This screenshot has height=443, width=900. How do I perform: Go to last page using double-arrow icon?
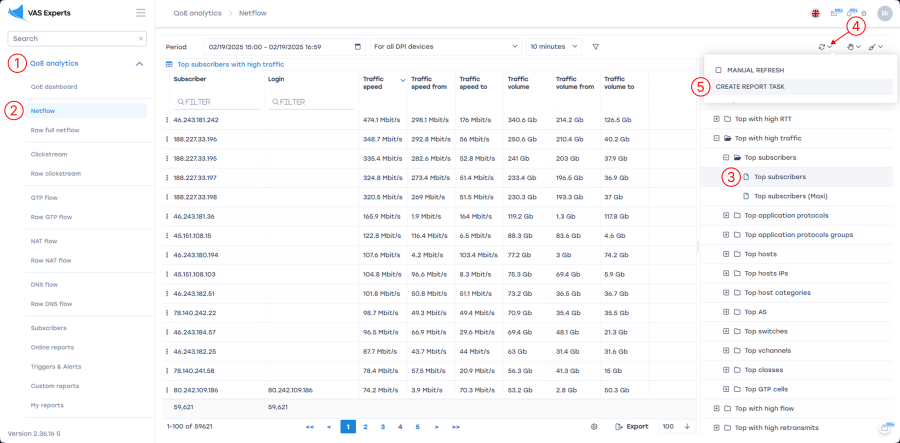click(455, 426)
